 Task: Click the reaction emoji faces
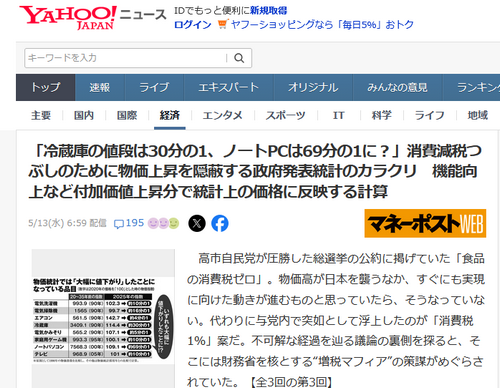(163, 223)
